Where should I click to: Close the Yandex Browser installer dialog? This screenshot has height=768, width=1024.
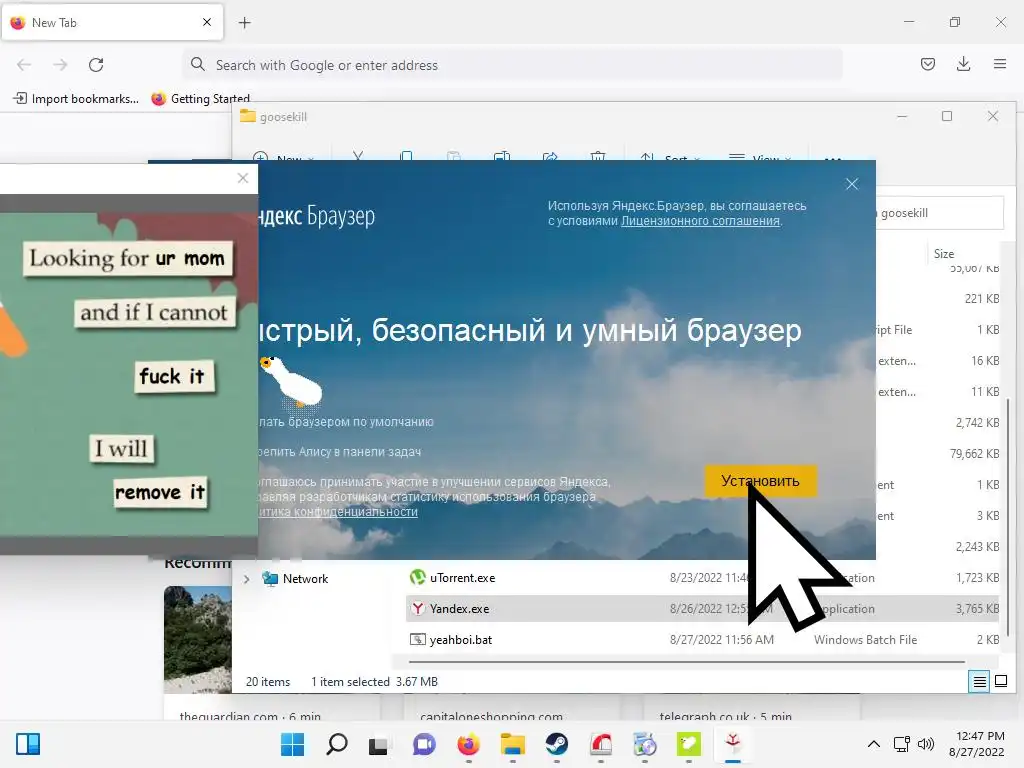(852, 184)
